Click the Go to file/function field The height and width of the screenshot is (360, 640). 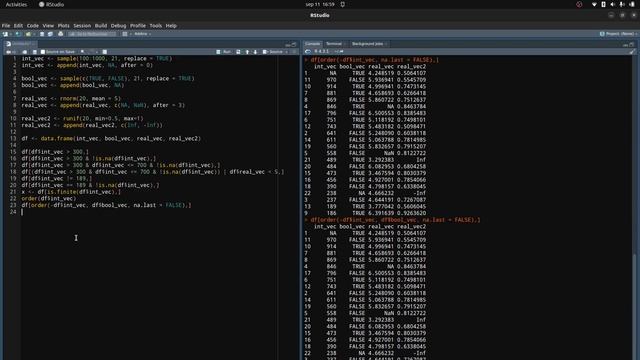[91, 34]
